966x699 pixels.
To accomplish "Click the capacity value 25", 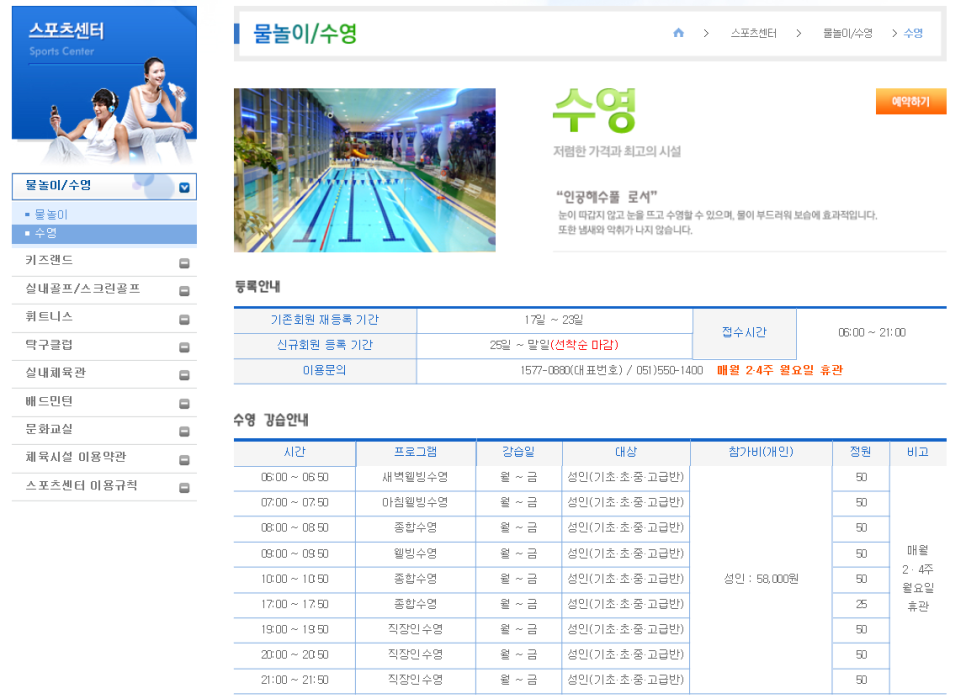I will (x=861, y=604).
